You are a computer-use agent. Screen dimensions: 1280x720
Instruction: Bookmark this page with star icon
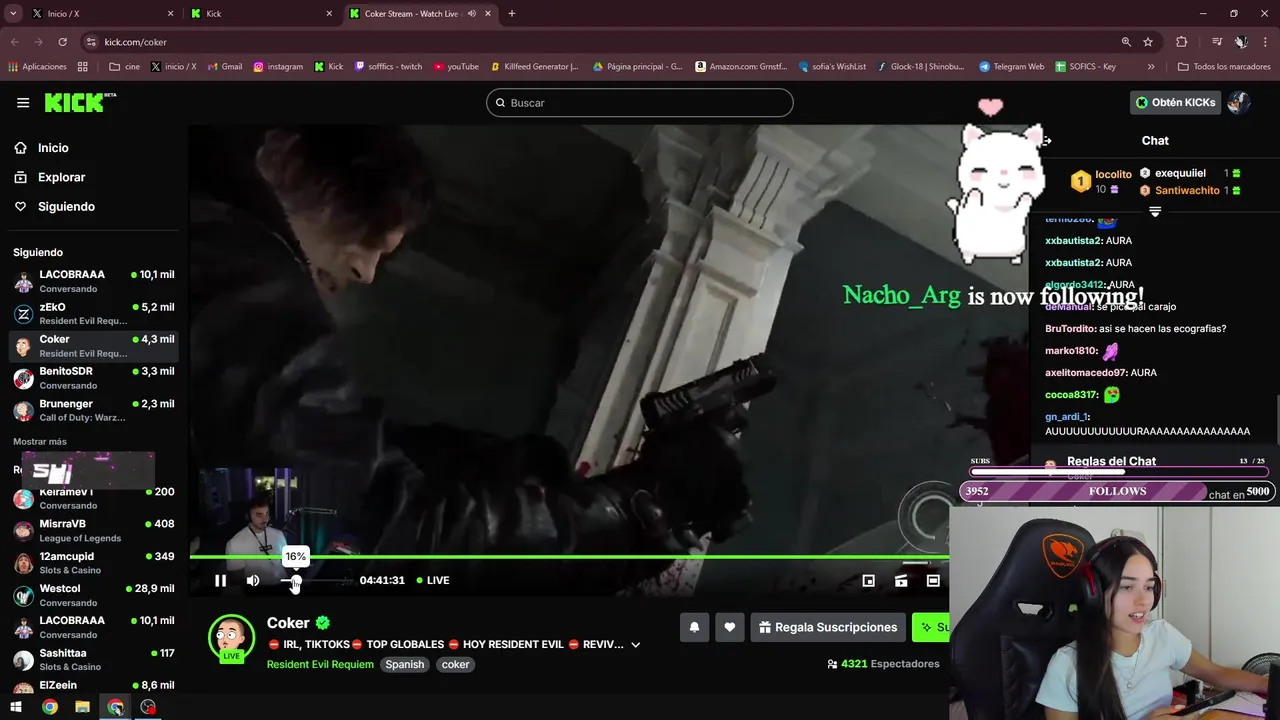(1148, 42)
